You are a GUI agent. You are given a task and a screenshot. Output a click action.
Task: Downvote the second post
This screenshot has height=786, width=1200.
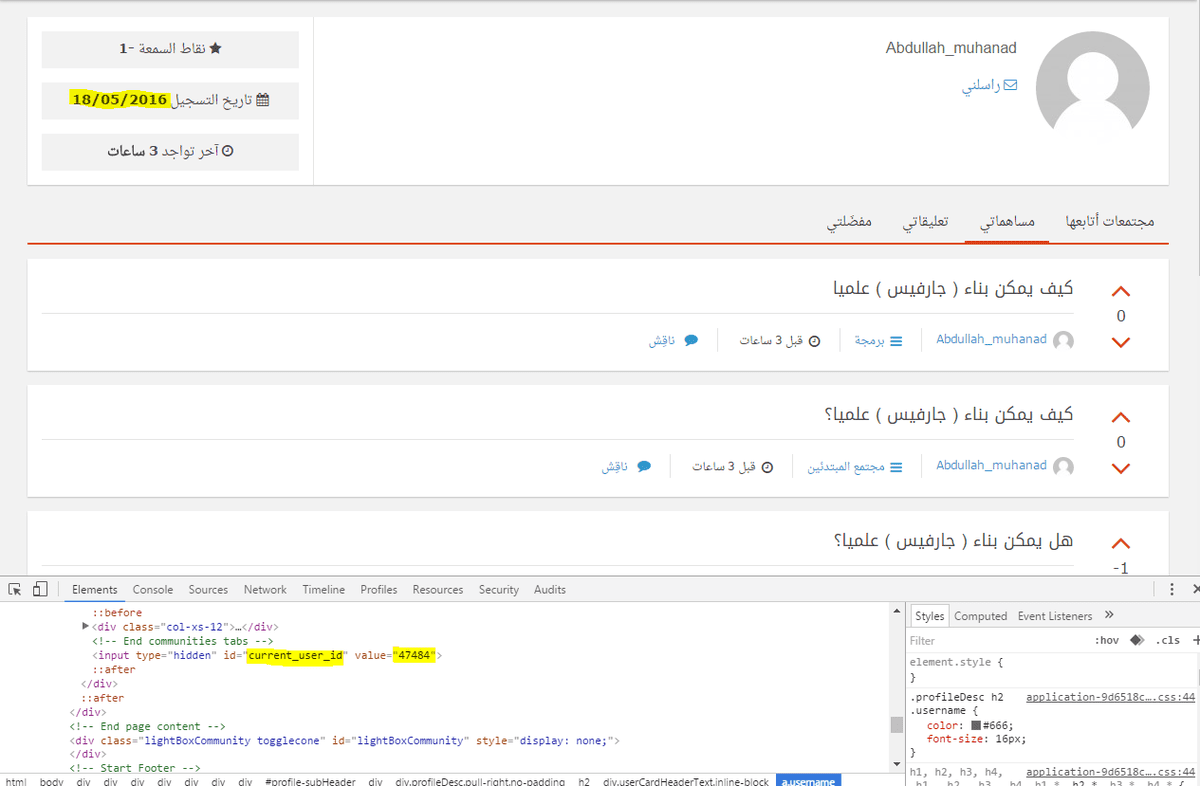(x=1121, y=468)
